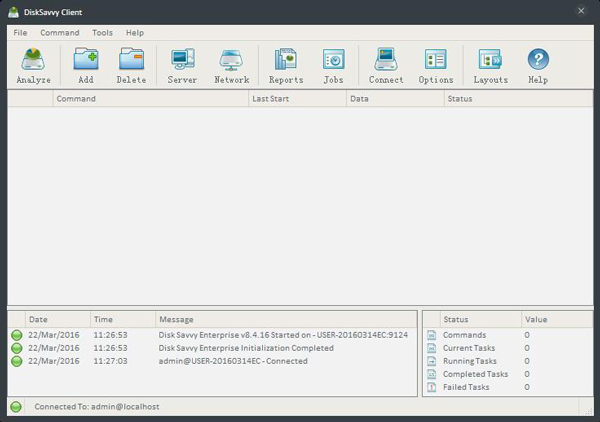
Task: Click green status icon beside 'Started on' log
Action: tap(16, 335)
